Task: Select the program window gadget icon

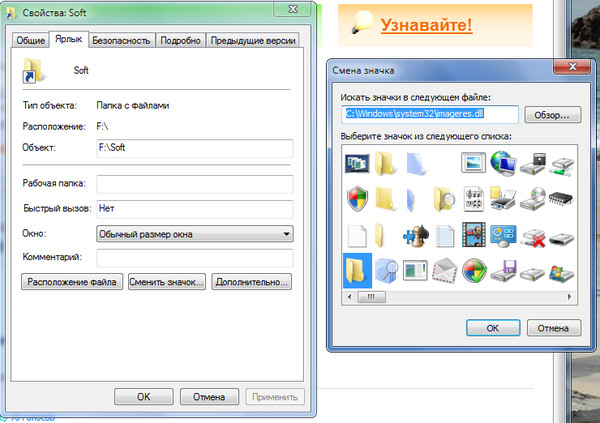Action: (415, 270)
